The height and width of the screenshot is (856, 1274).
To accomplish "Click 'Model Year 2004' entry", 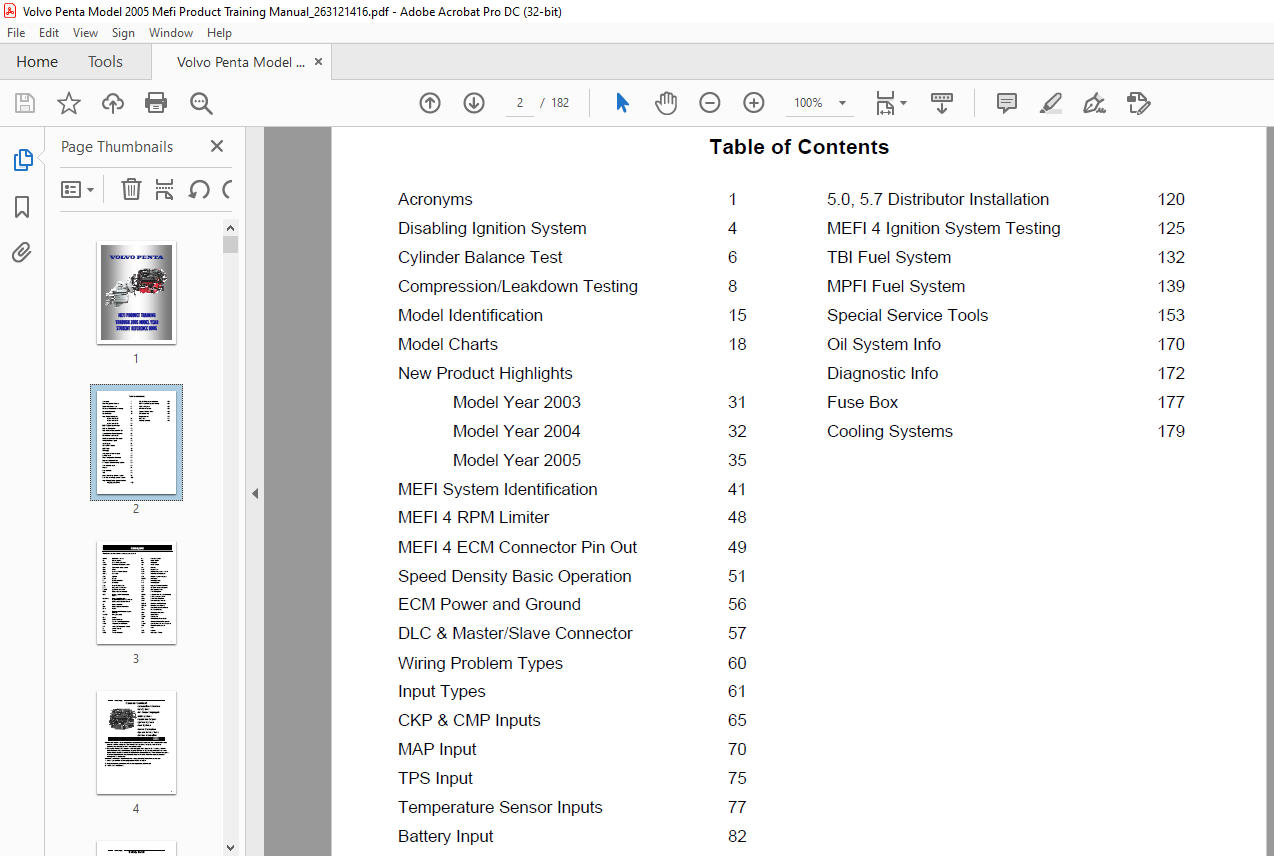I will coord(516,431).
